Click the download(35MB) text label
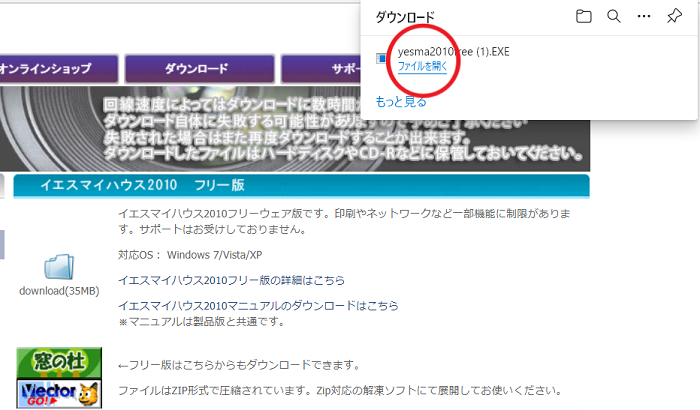 [x=59, y=291]
